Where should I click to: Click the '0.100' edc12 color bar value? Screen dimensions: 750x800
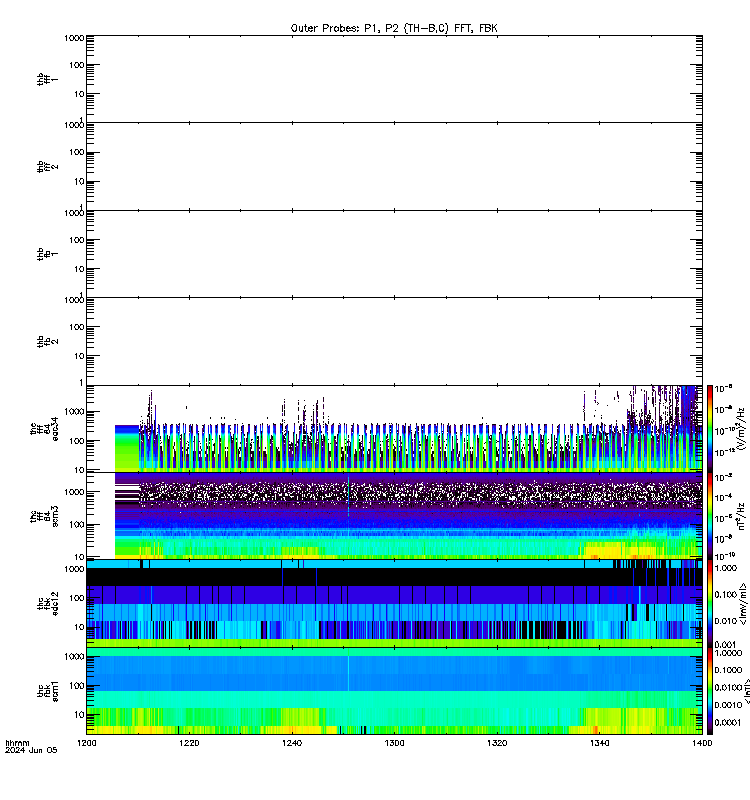[725, 594]
